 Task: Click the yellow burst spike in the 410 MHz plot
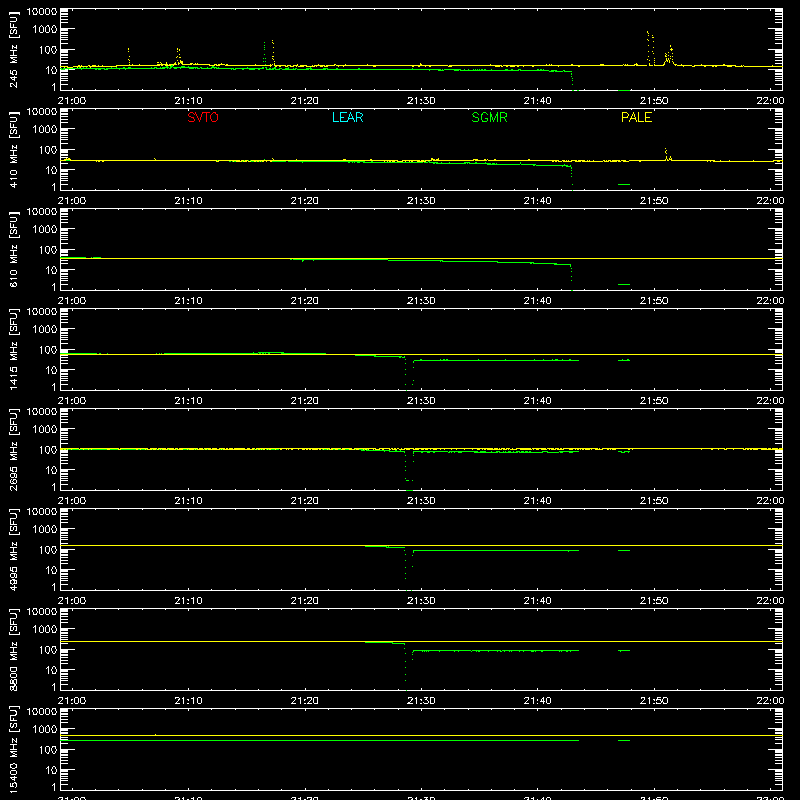pyautogui.click(x=666, y=154)
